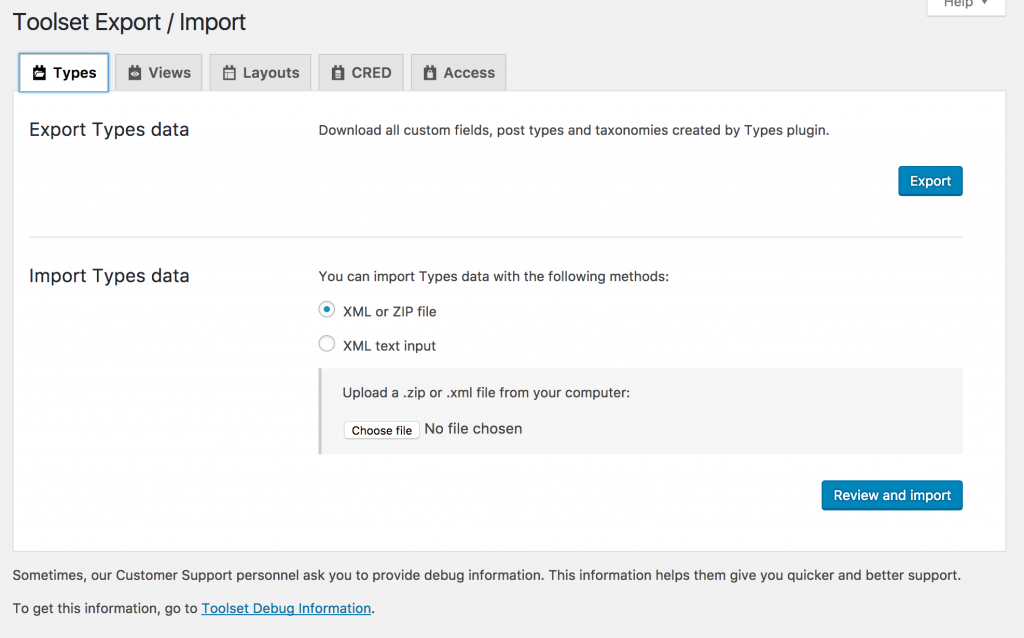Viewport: 1024px width, 638px height.
Task: Click the 'Sometimes, our Customer Support' sentence
Action: (487, 575)
